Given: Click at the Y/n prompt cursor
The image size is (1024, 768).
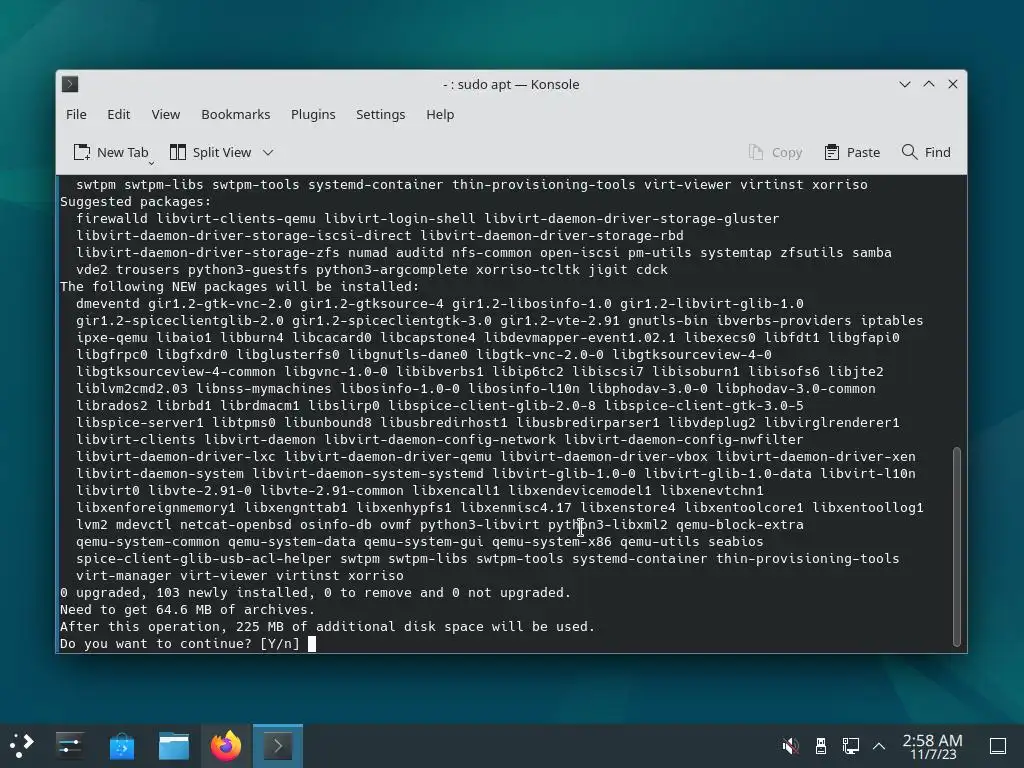Looking at the screenshot, I should tap(312, 644).
